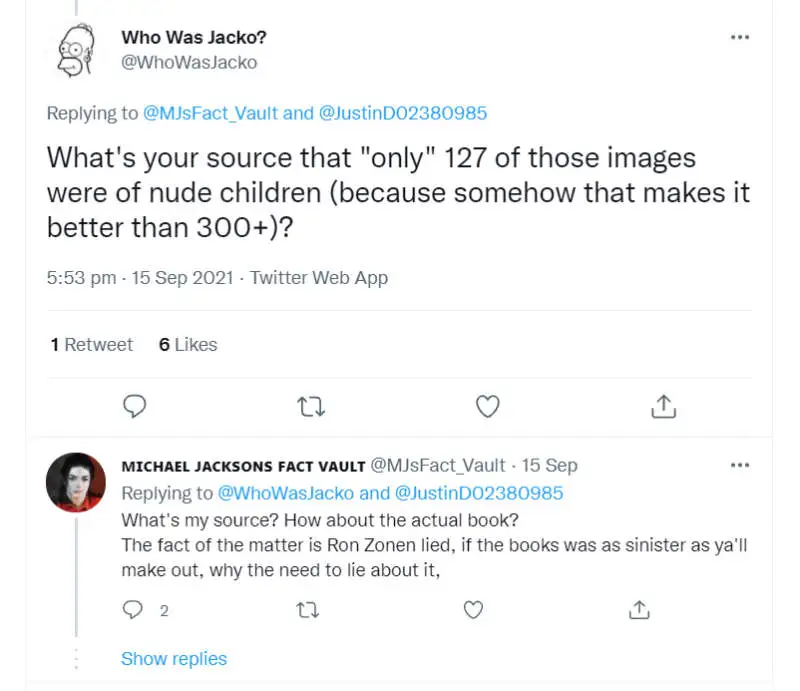Share the Fact Vault reply
Screen dimensions: 800x691
640,609
